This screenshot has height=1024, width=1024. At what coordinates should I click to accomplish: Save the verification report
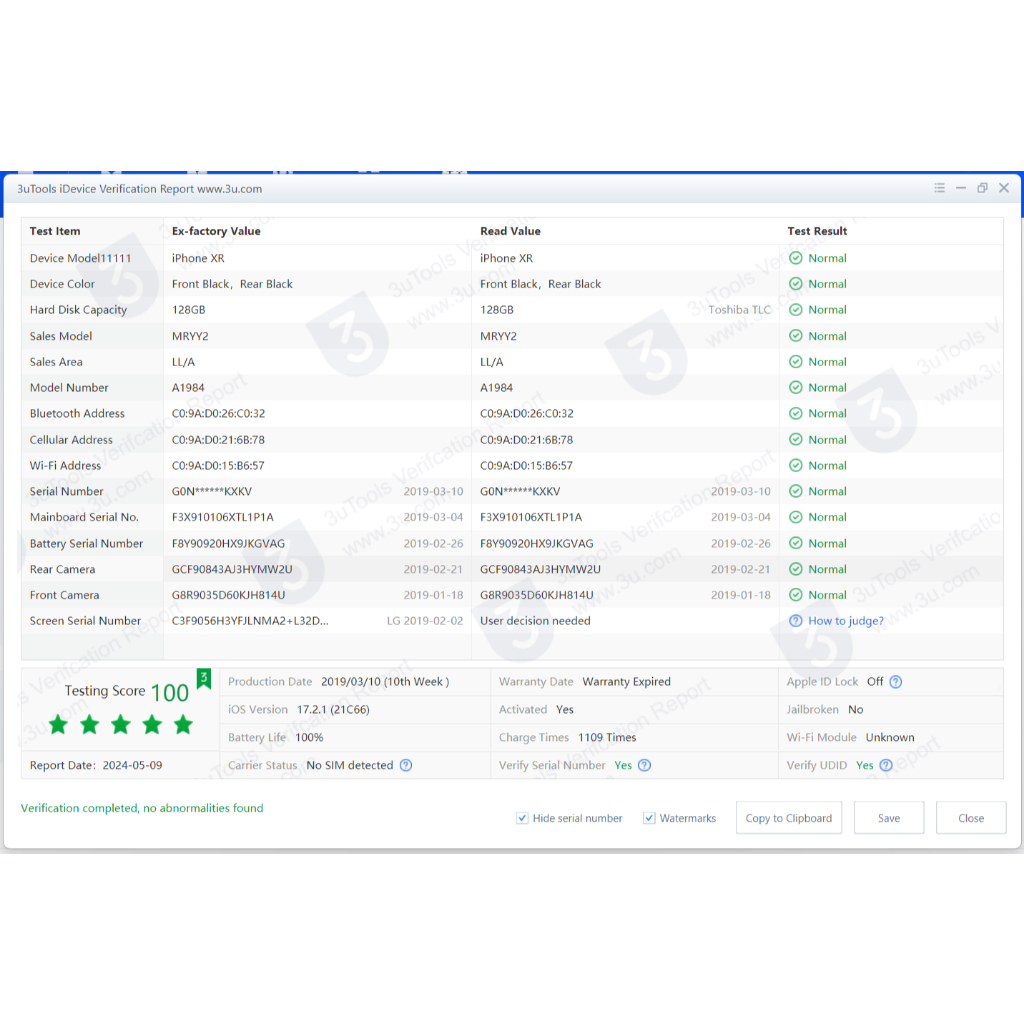click(x=889, y=818)
